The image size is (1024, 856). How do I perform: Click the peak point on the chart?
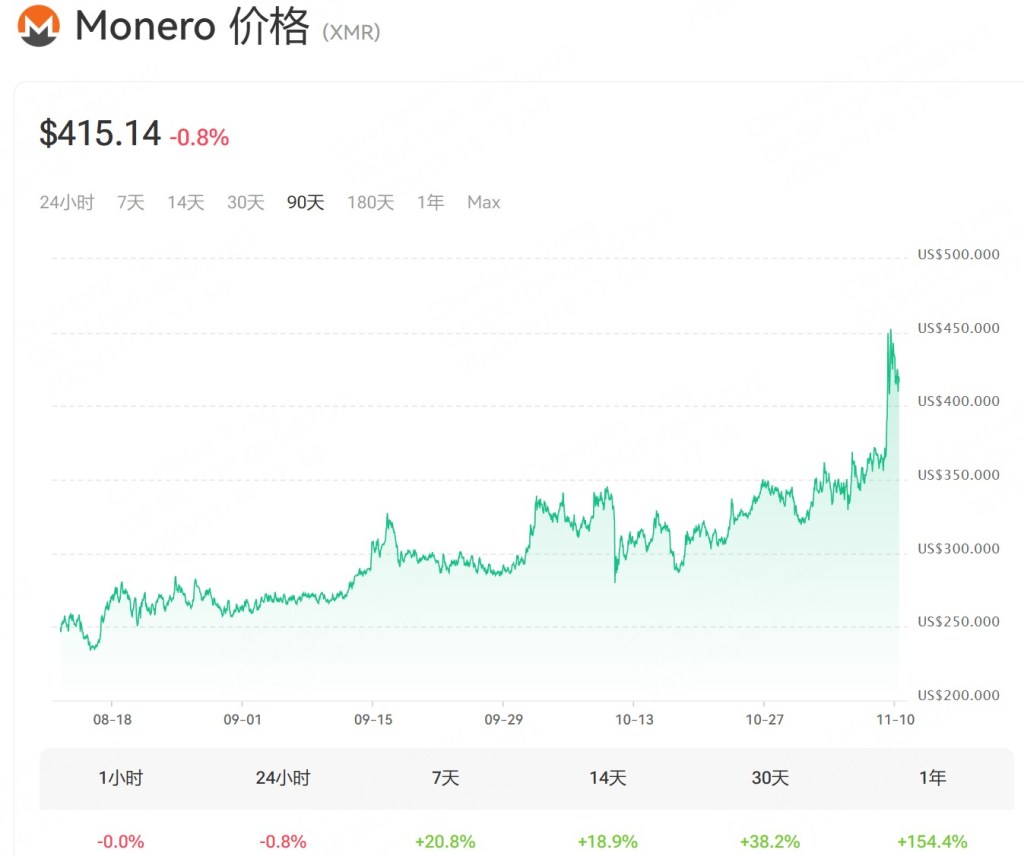(889, 330)
